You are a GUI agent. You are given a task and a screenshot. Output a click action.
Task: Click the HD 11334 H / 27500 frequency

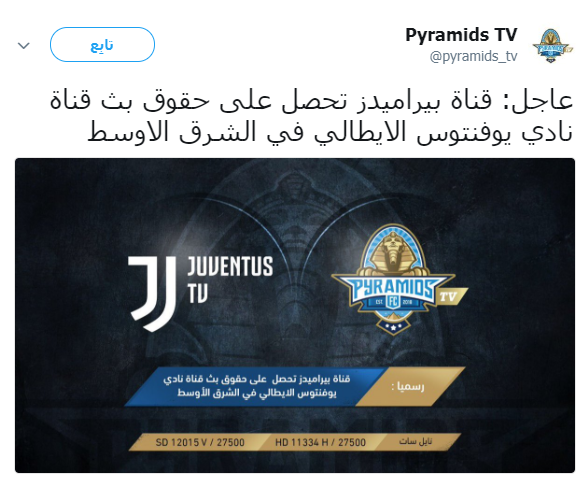[x=320, y=442]
